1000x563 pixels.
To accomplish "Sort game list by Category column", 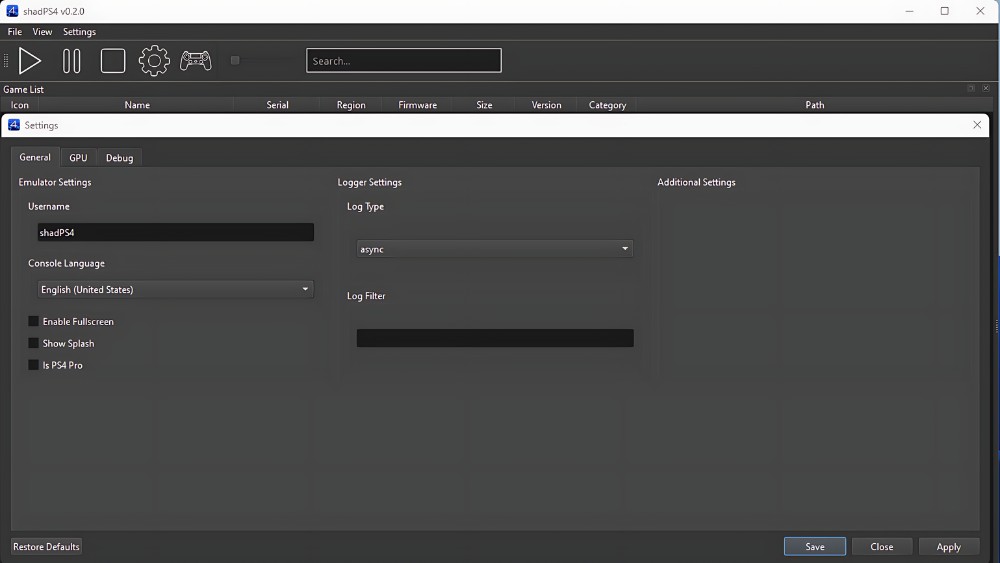I will point(607,105).
